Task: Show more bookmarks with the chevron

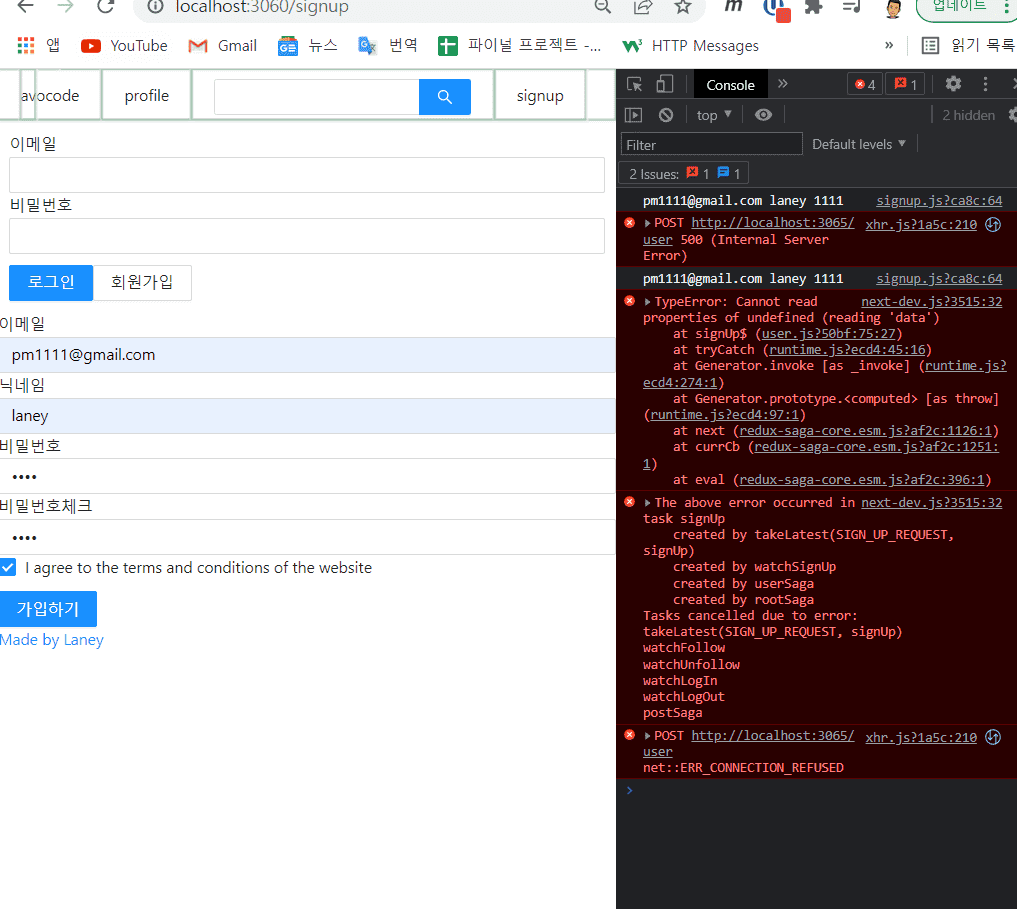Action: pyautogui.click(x=889, y=45)
